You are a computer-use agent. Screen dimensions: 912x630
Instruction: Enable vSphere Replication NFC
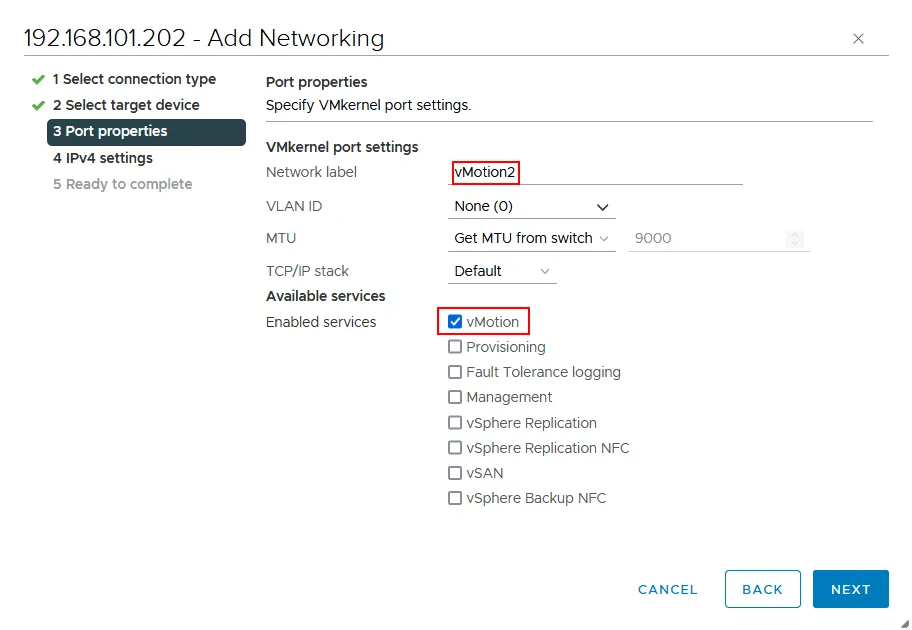[x=456, y=447]
